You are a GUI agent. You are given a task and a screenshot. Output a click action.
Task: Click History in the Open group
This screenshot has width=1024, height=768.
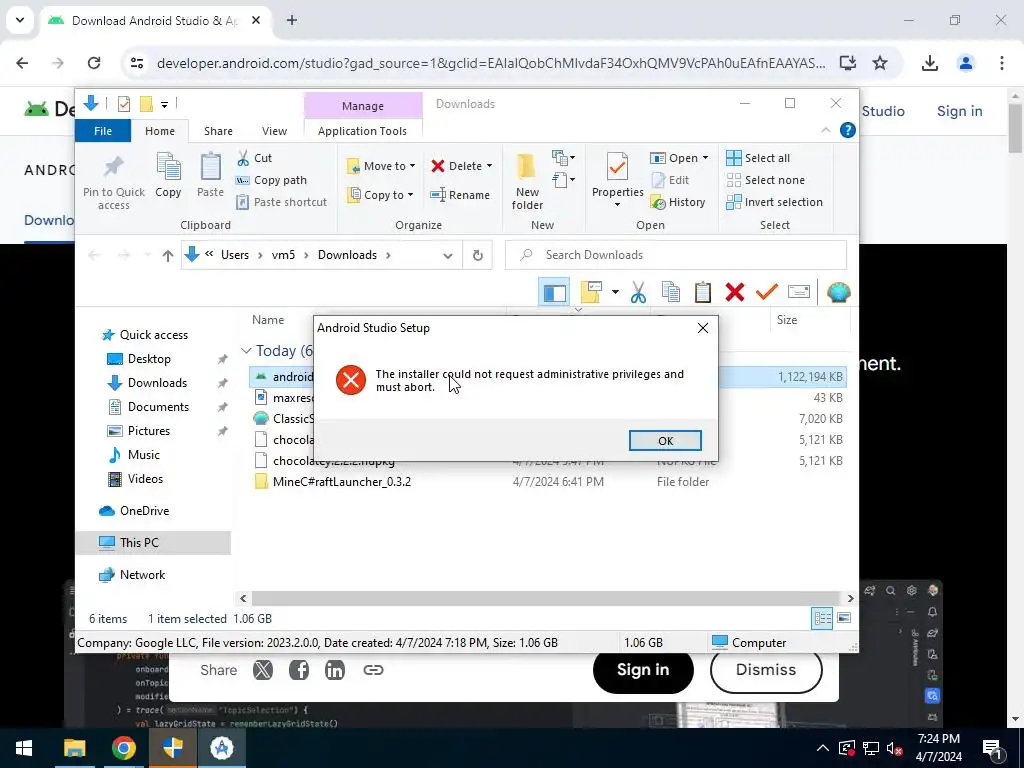(x=679, y=202)
